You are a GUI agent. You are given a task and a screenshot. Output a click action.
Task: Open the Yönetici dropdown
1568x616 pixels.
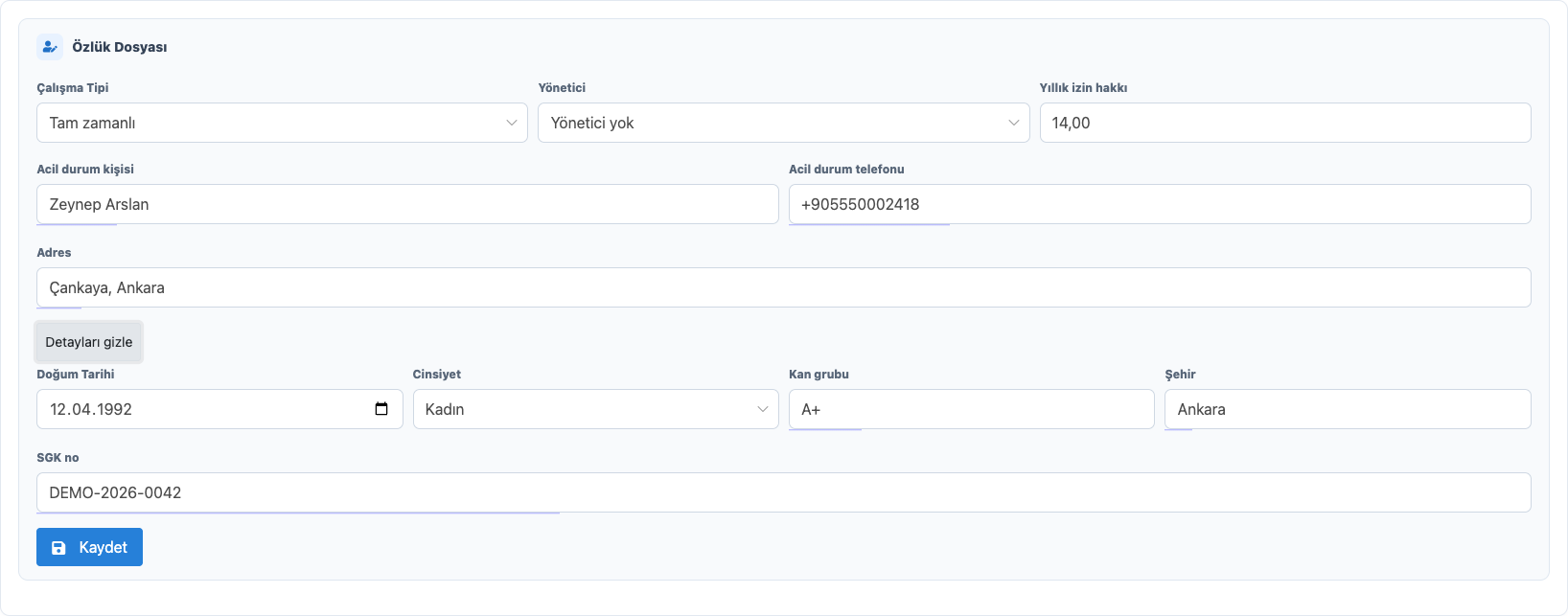784,123
